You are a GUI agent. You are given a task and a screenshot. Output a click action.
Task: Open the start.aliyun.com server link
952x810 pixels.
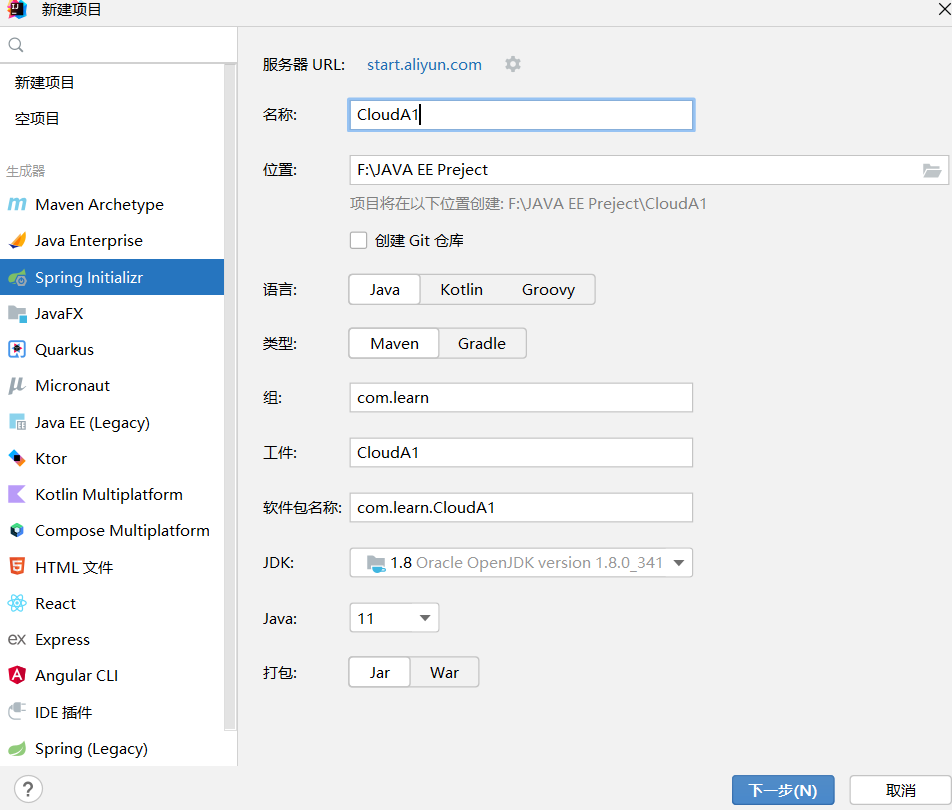(424, 64)
